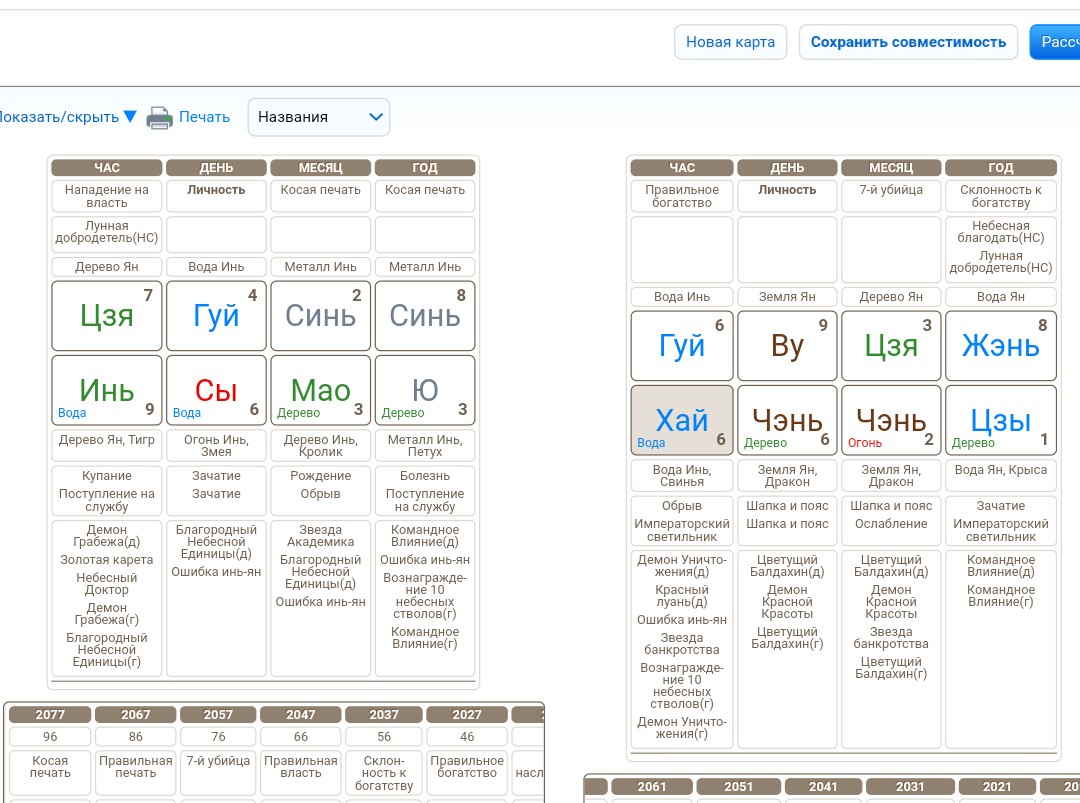Click the Ю branch tile in left chart
Image resolution: width=1080 pixels, height=803 pixels.
pyautogui.click(x=425, y=390)
